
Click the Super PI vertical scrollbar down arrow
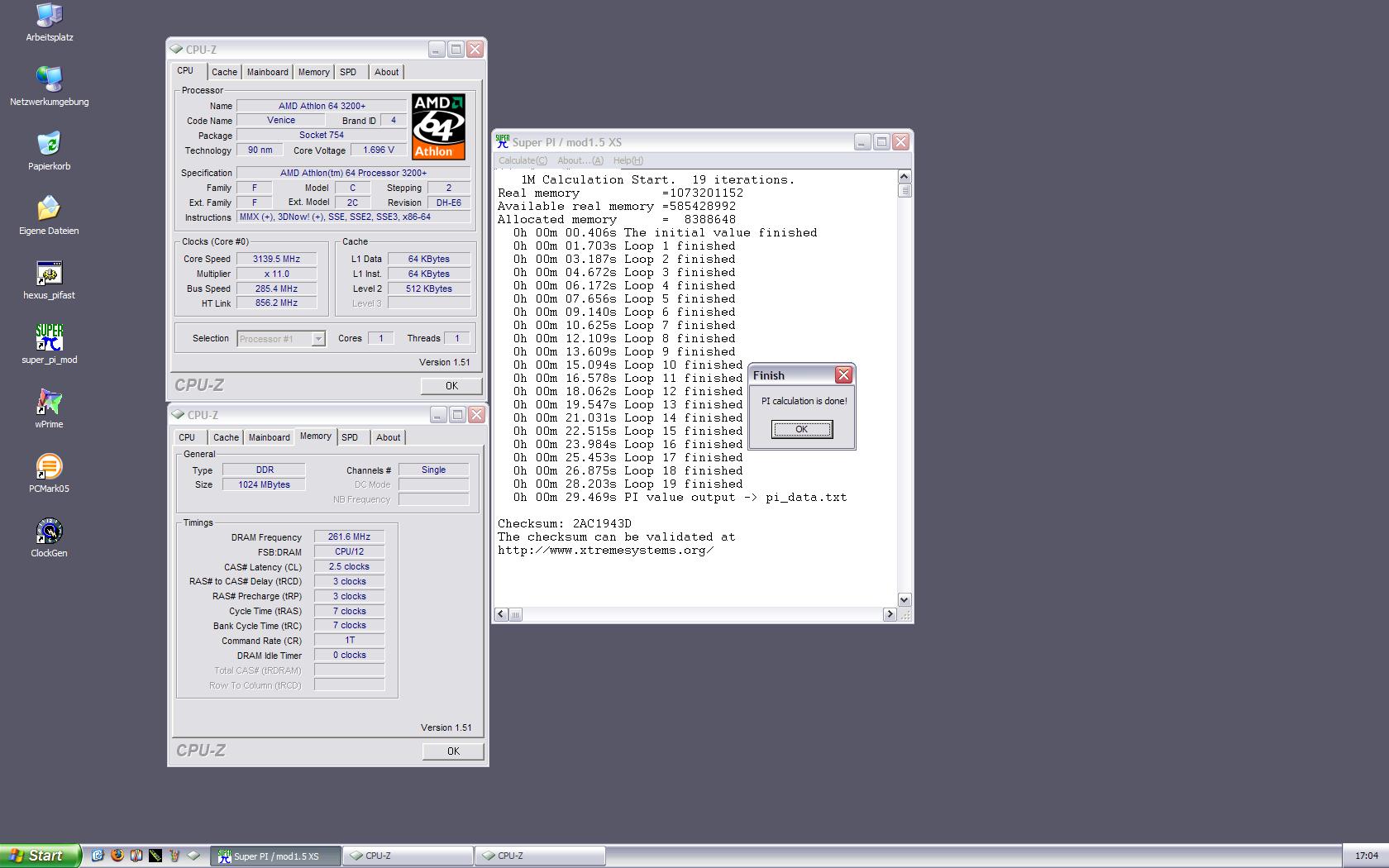[x=905, y=600]
